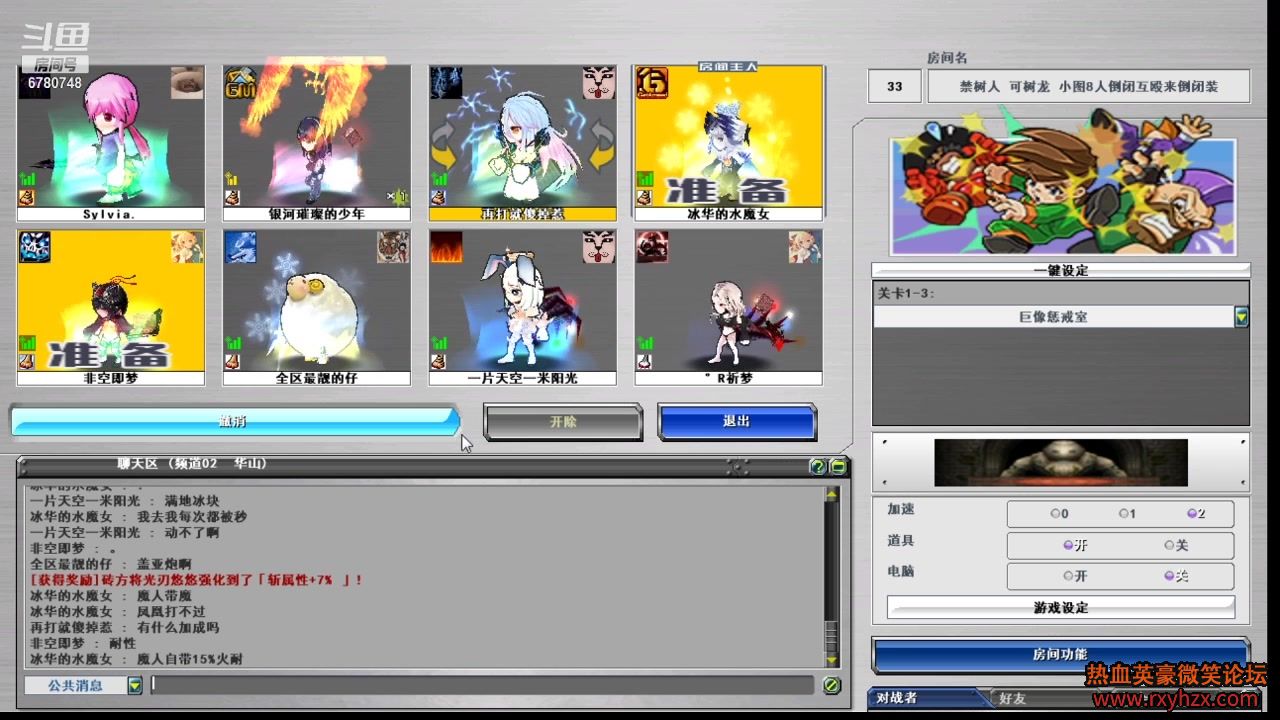This screenshot has width=1280, height=720.
Task: Select the 对战者 players tab
Action: pyautogui.click(x=898, y=698)
